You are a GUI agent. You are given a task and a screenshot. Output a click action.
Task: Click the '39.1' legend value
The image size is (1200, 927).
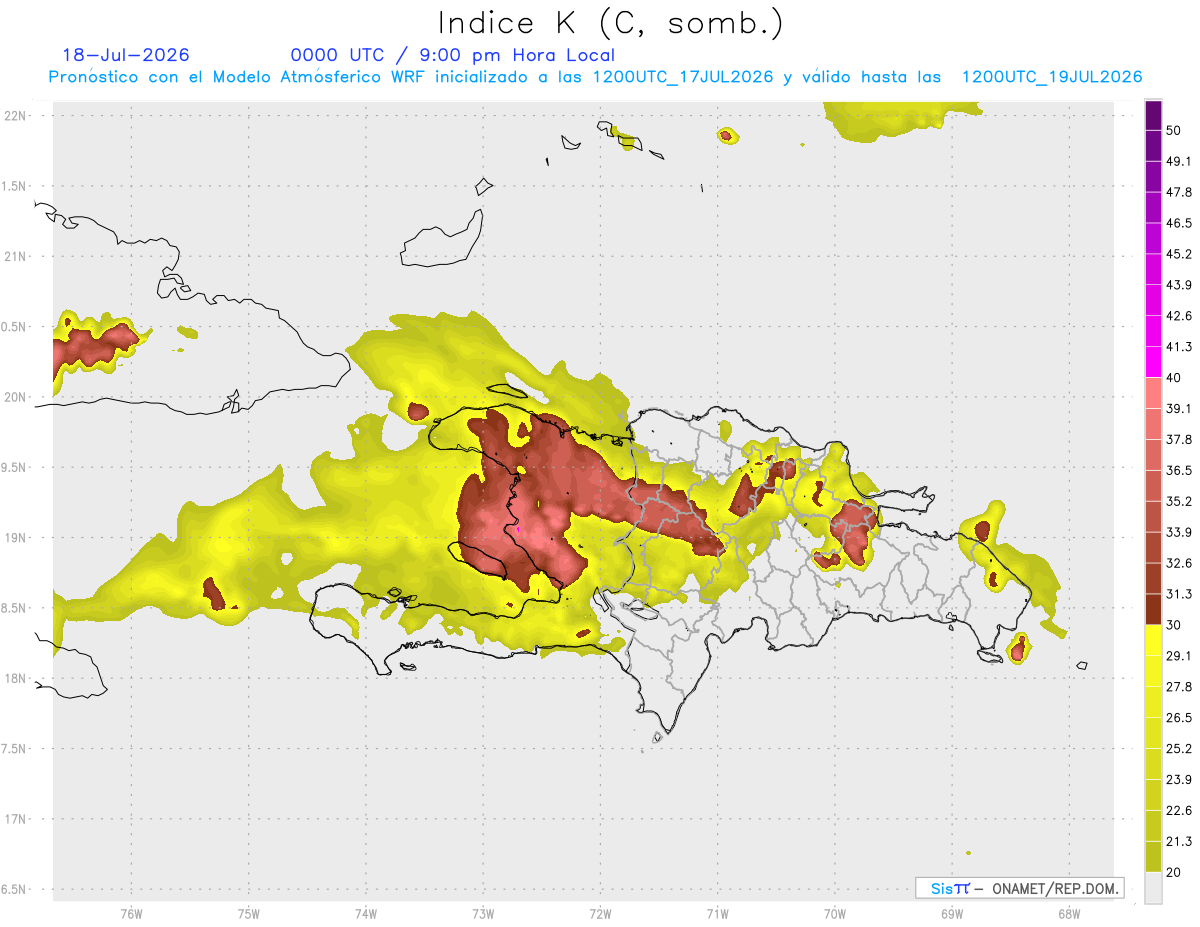1179,408
